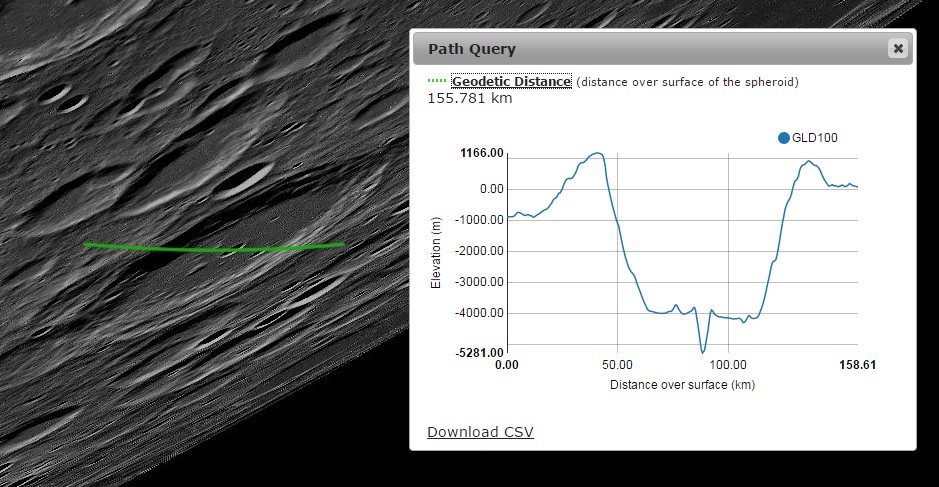Click the 50.00 x-axis tick label
This screenshot has width=939, height=487.
coord(617,366)
